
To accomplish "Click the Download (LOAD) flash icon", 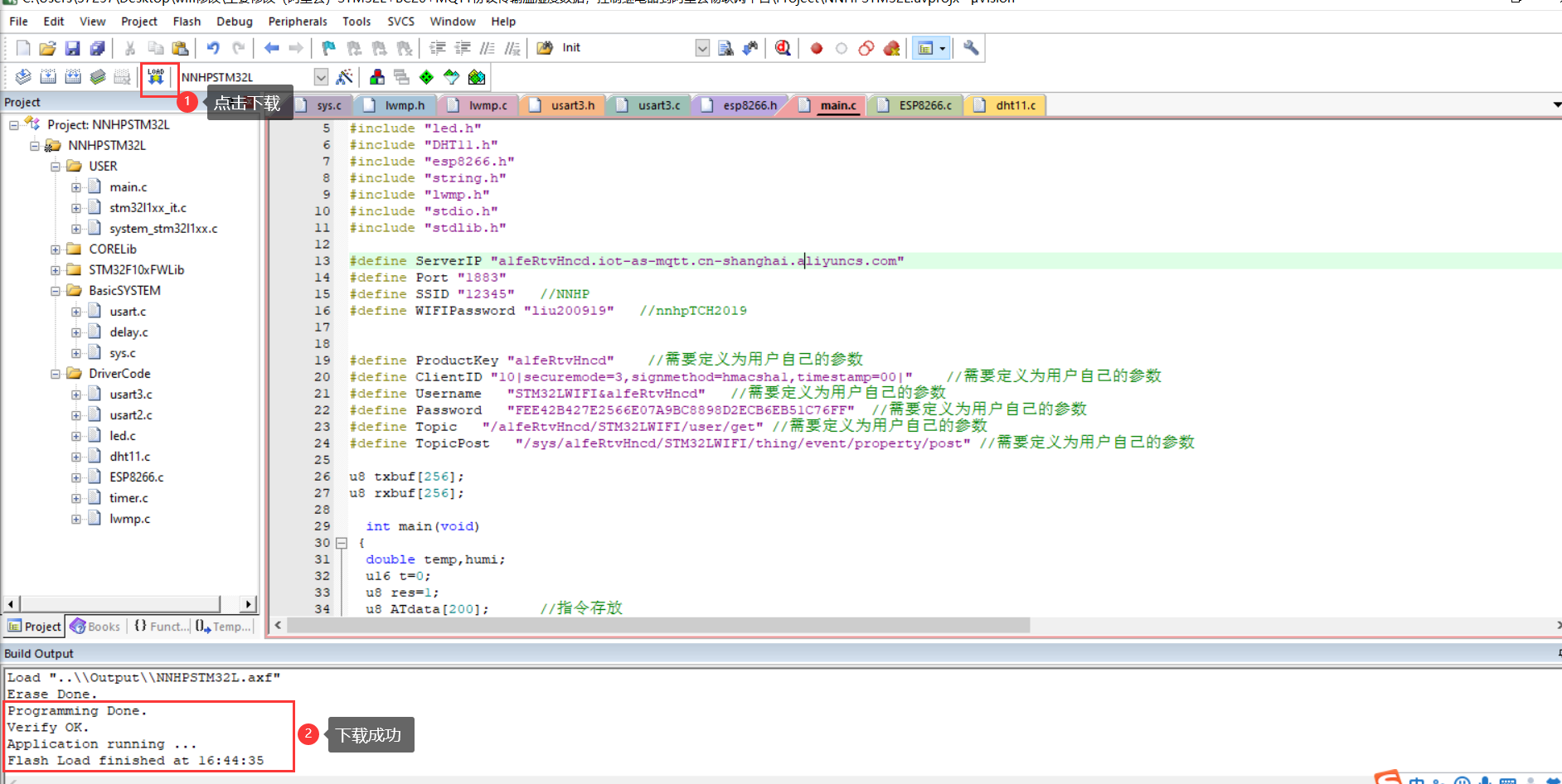I will (156, 77).
